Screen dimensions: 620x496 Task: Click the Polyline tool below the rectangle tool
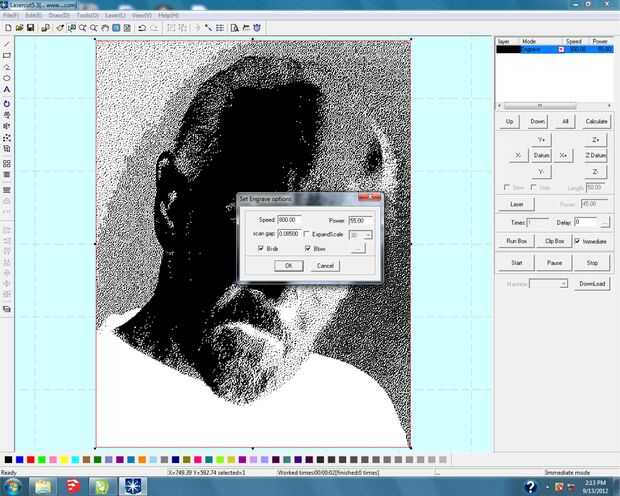pos(7,66)
